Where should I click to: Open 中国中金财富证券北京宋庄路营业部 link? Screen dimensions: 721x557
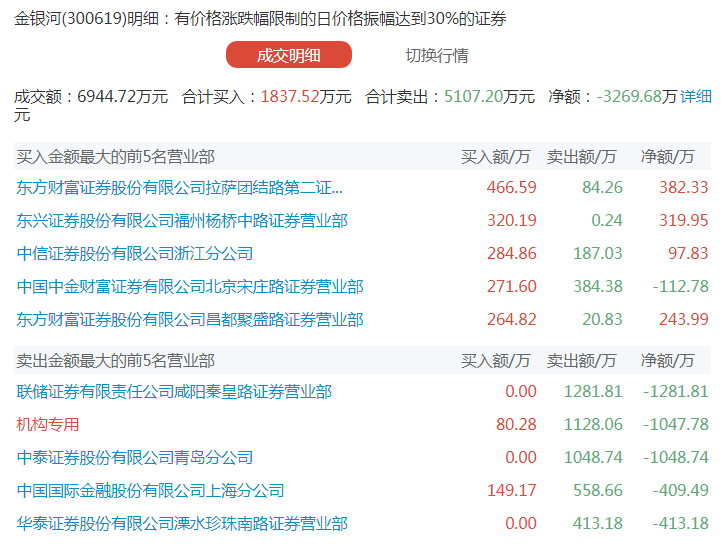coord(190,287)
